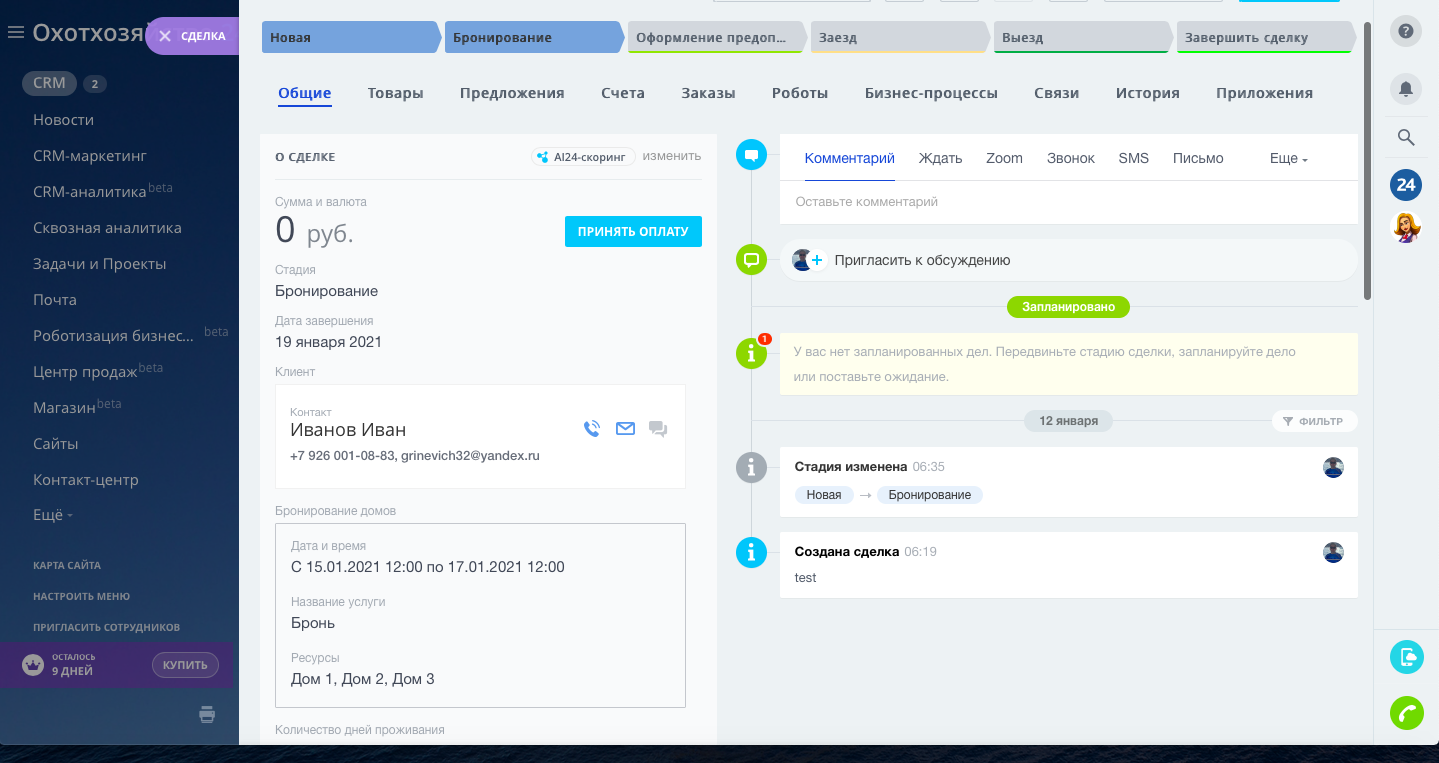Click the printer icon in left sidebar
This screenshot has width=1439, height=763.
point(207,714)
